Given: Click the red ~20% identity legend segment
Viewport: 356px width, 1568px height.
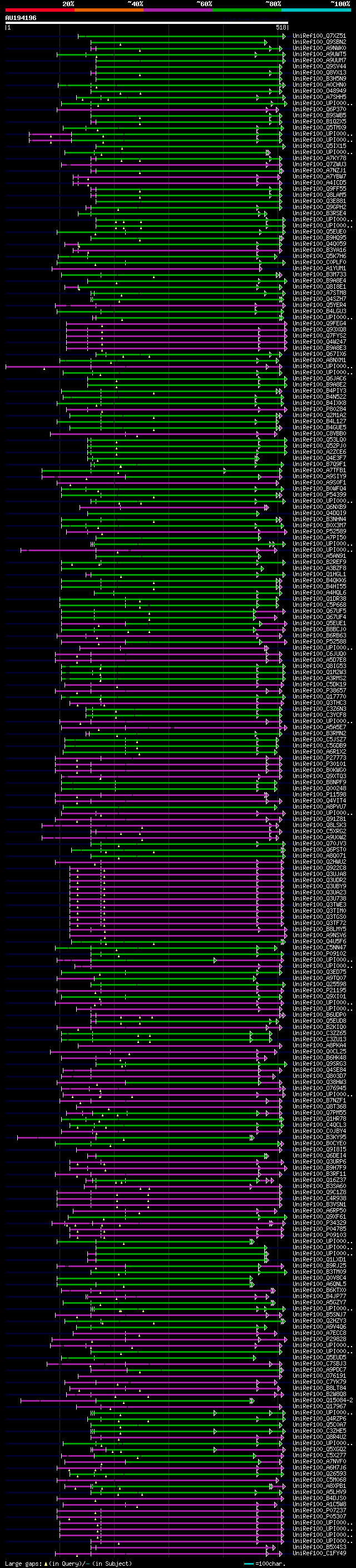Looking at the screenshot, I should 39,10.
